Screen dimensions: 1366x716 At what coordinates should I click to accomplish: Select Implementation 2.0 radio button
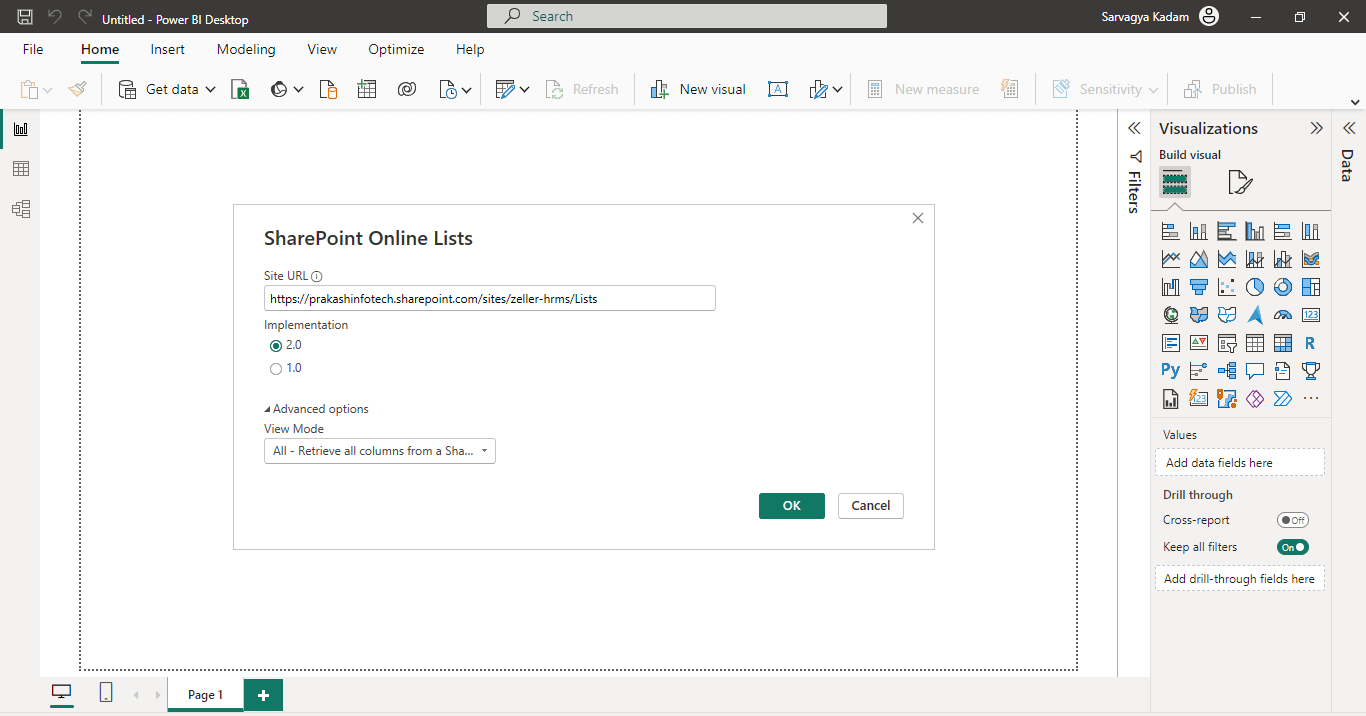coord(276,346)
